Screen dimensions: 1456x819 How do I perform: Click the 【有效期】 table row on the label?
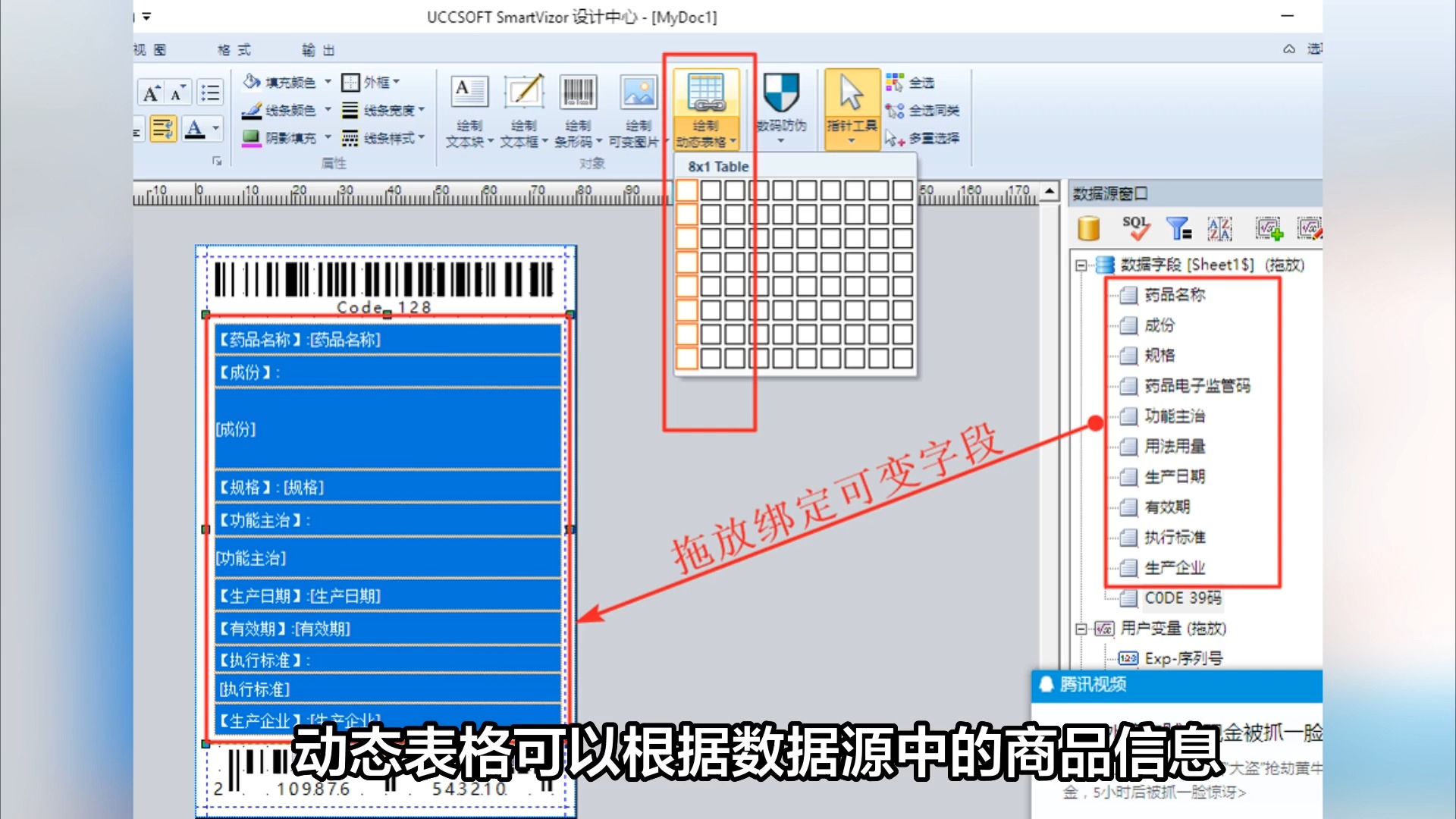(388, 629)
